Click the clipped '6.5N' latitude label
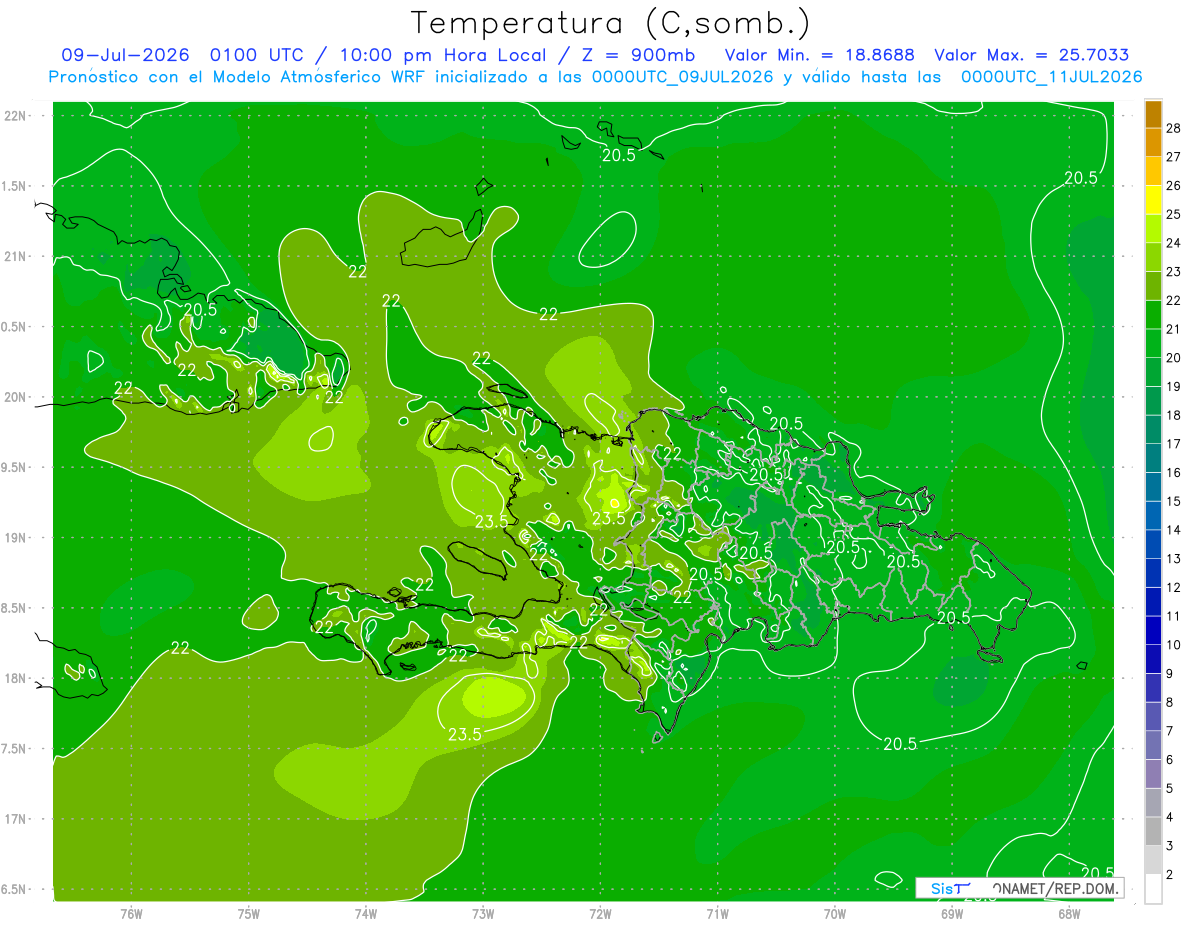This screenshot has width=1200, height=927. (x=14, y=890)
